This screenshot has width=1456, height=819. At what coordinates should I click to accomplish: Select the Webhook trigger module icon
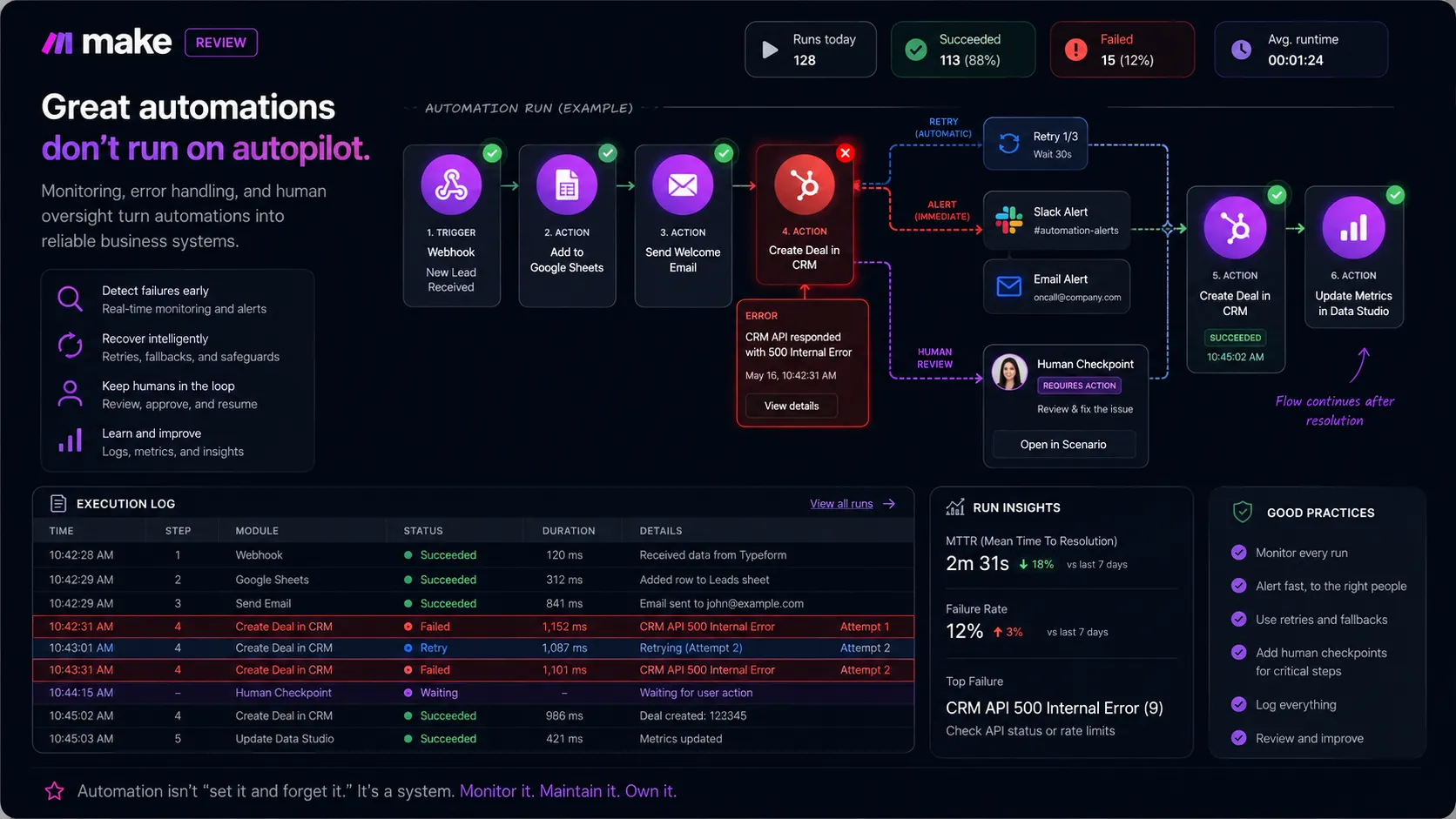point(451,185)
